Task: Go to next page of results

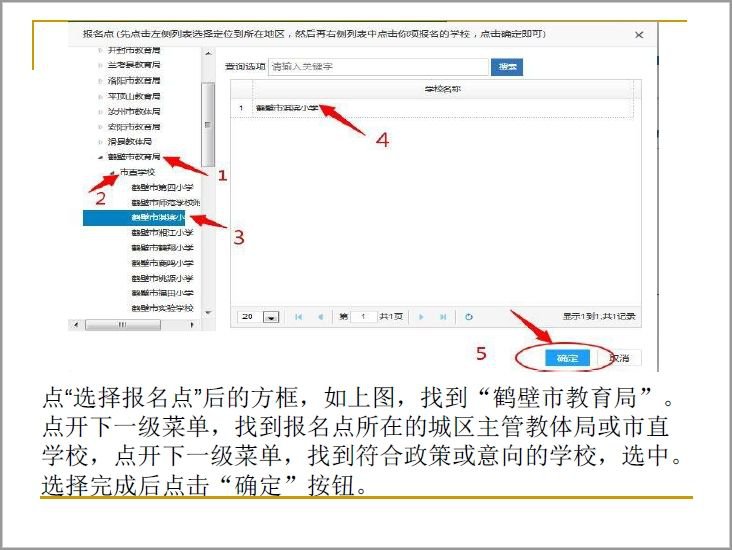Action: click(x=421, y=317)
